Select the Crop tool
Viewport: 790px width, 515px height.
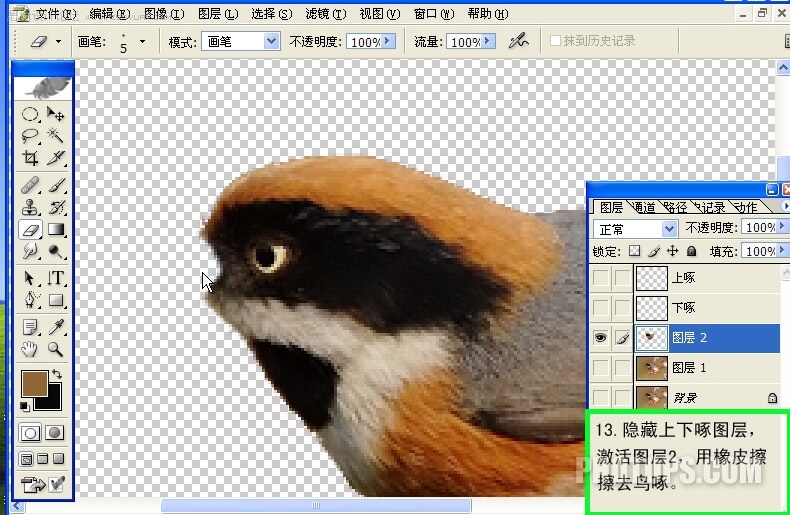[x=30, y=158]
